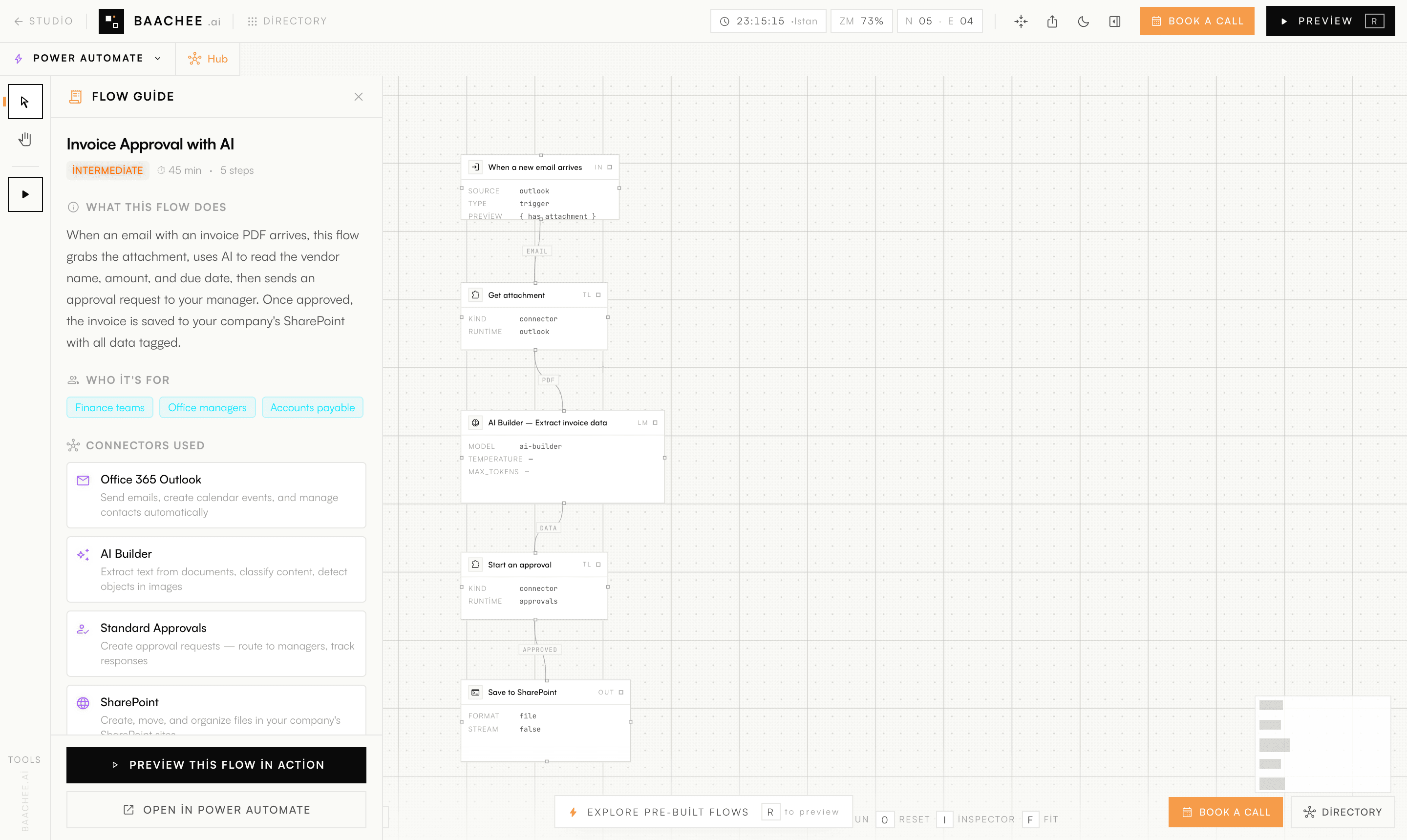
Task: Click the AI Builder sparkle icon
Action: tap(83, 555)
